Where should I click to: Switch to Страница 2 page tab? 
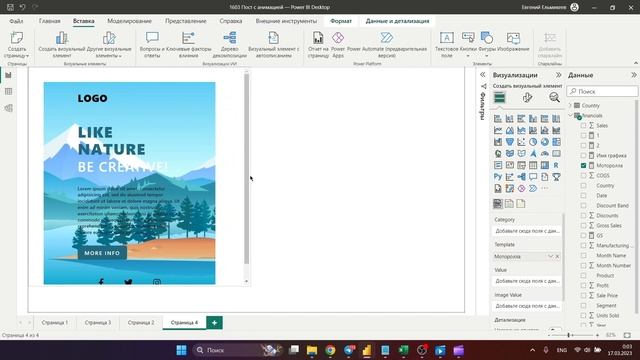141,322
